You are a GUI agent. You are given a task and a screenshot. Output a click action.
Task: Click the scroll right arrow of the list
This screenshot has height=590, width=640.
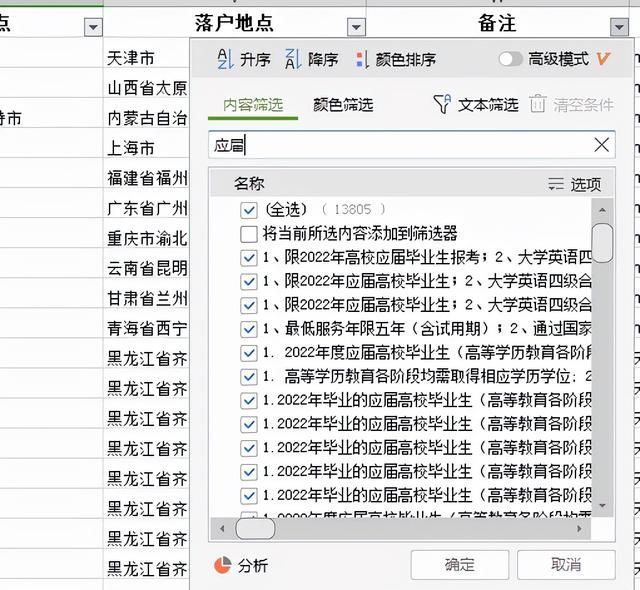coord(579,529)
